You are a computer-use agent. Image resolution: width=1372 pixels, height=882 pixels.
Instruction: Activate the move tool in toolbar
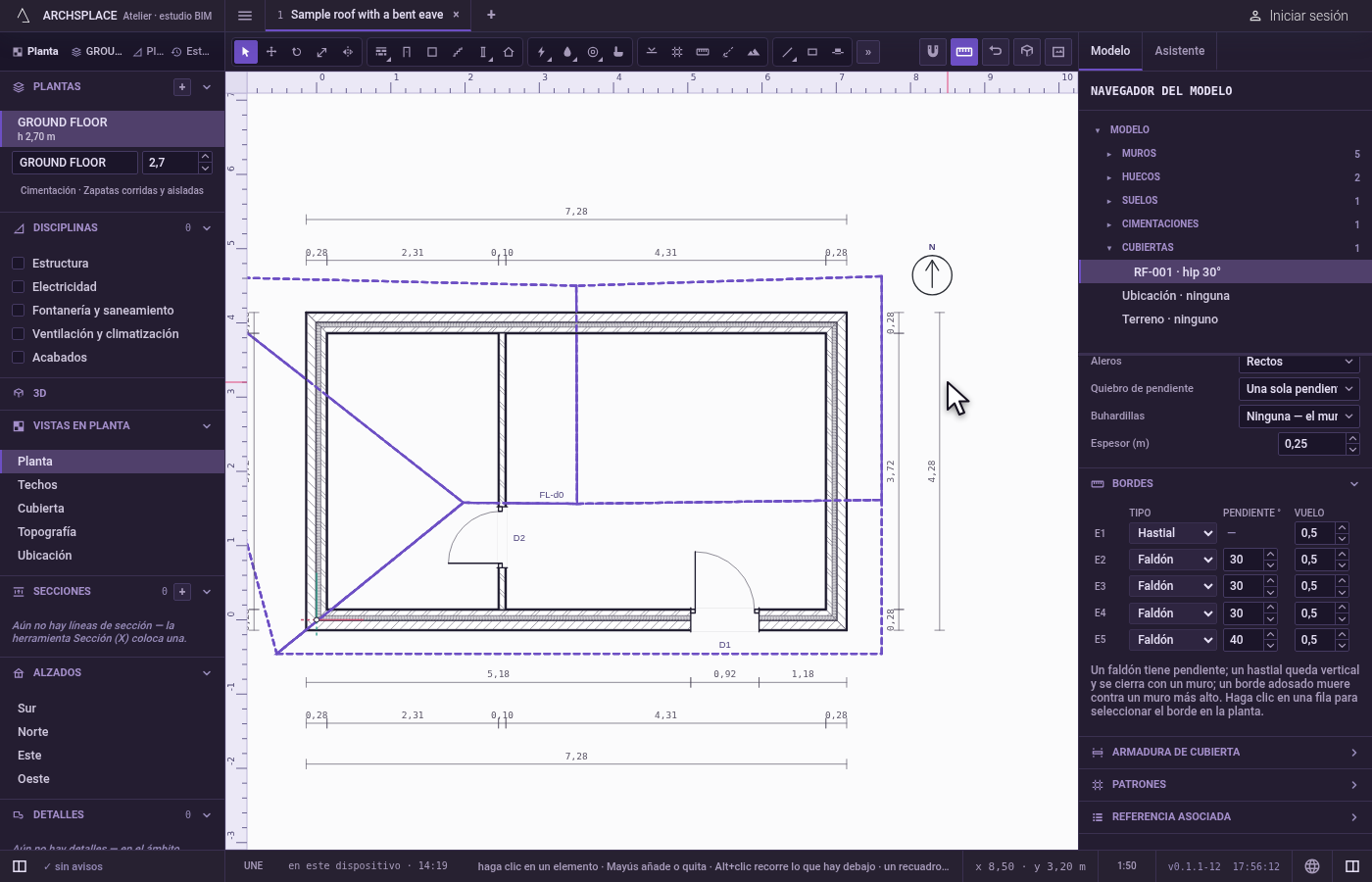point(271,52)
